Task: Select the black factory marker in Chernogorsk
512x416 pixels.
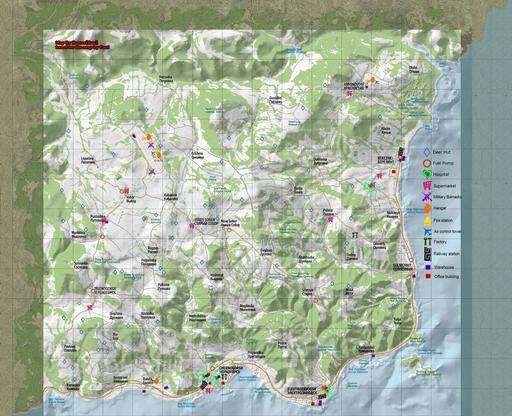Action: [224, 376]
